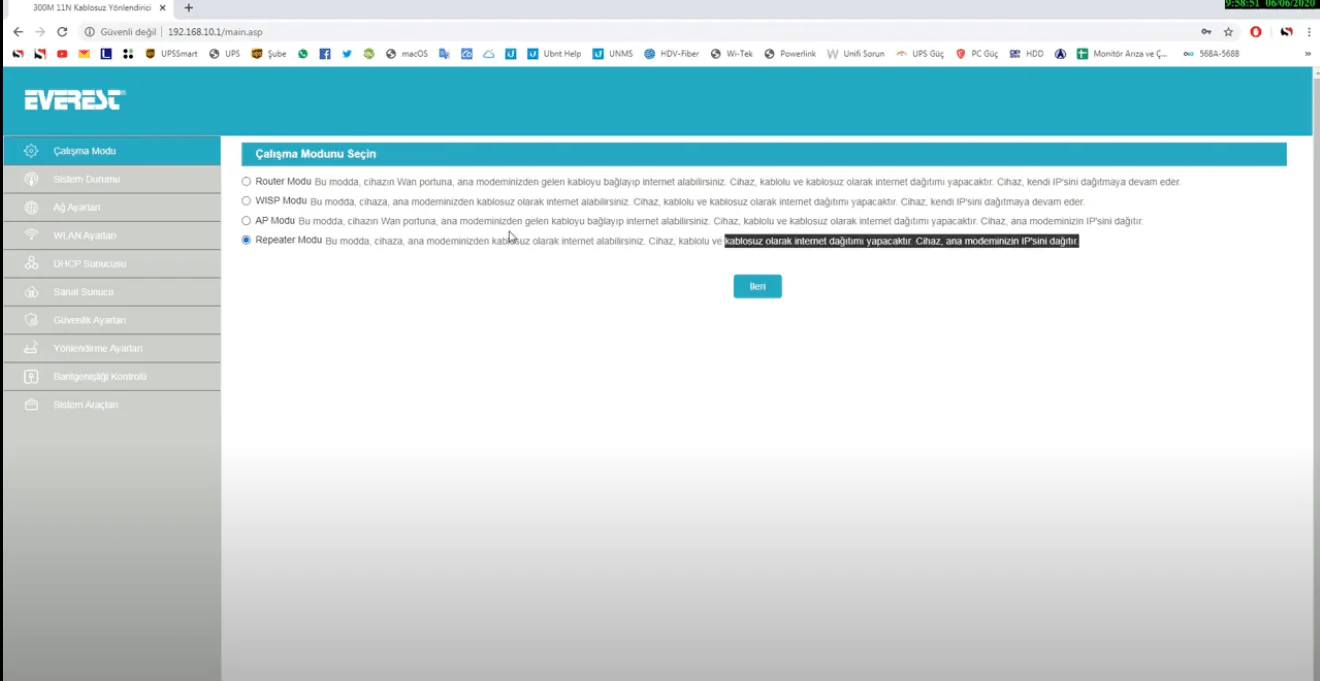Open the PC Güç bookmark
Image resolution: width=1320 pixels, height=681 pixels.
pyautogui.click(x=977, y=54)
